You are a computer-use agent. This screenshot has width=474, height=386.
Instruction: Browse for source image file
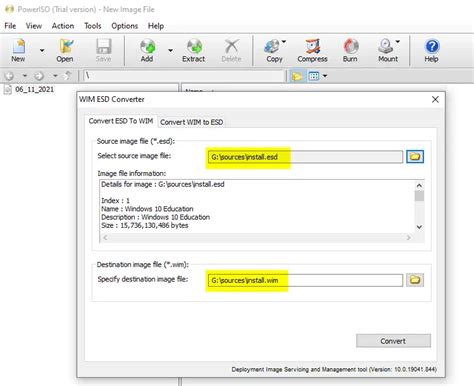pos(415,156)
